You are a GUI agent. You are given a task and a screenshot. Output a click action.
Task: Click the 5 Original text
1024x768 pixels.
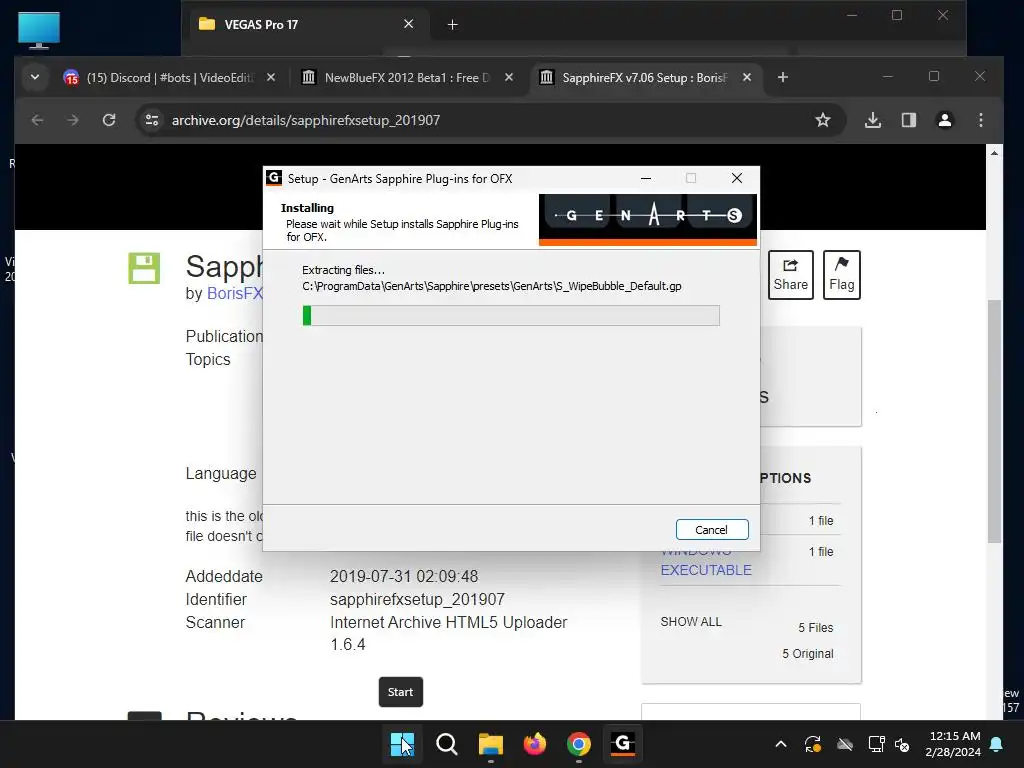pyautogui.click(x=808, y=654)
